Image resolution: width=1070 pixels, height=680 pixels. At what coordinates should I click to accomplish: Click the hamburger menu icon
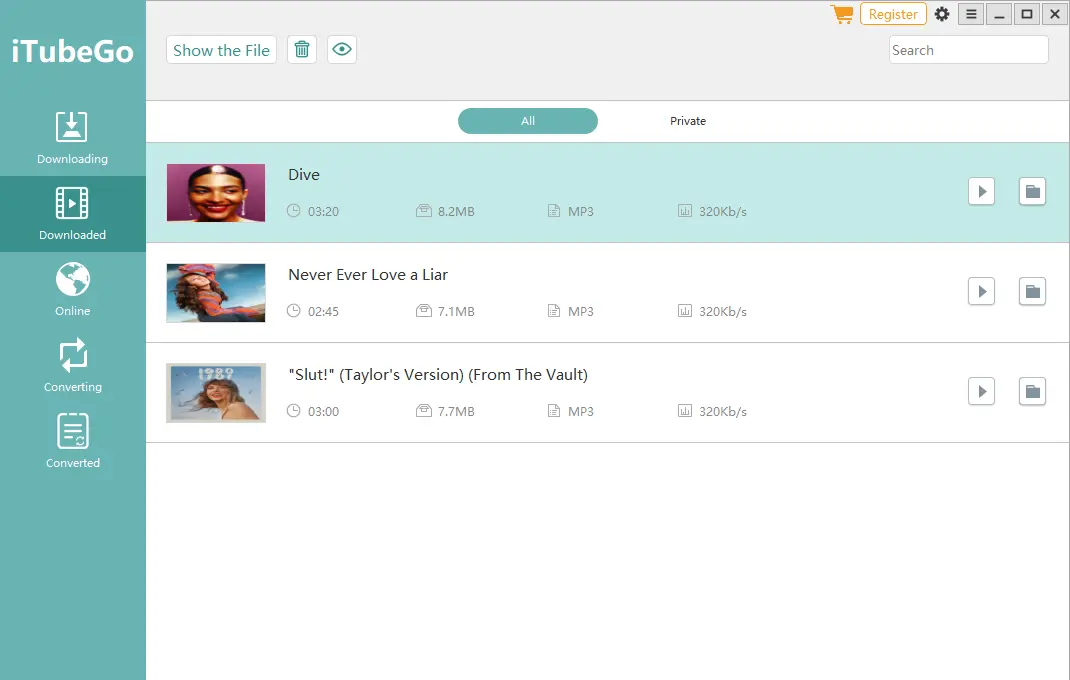(971, 14)
